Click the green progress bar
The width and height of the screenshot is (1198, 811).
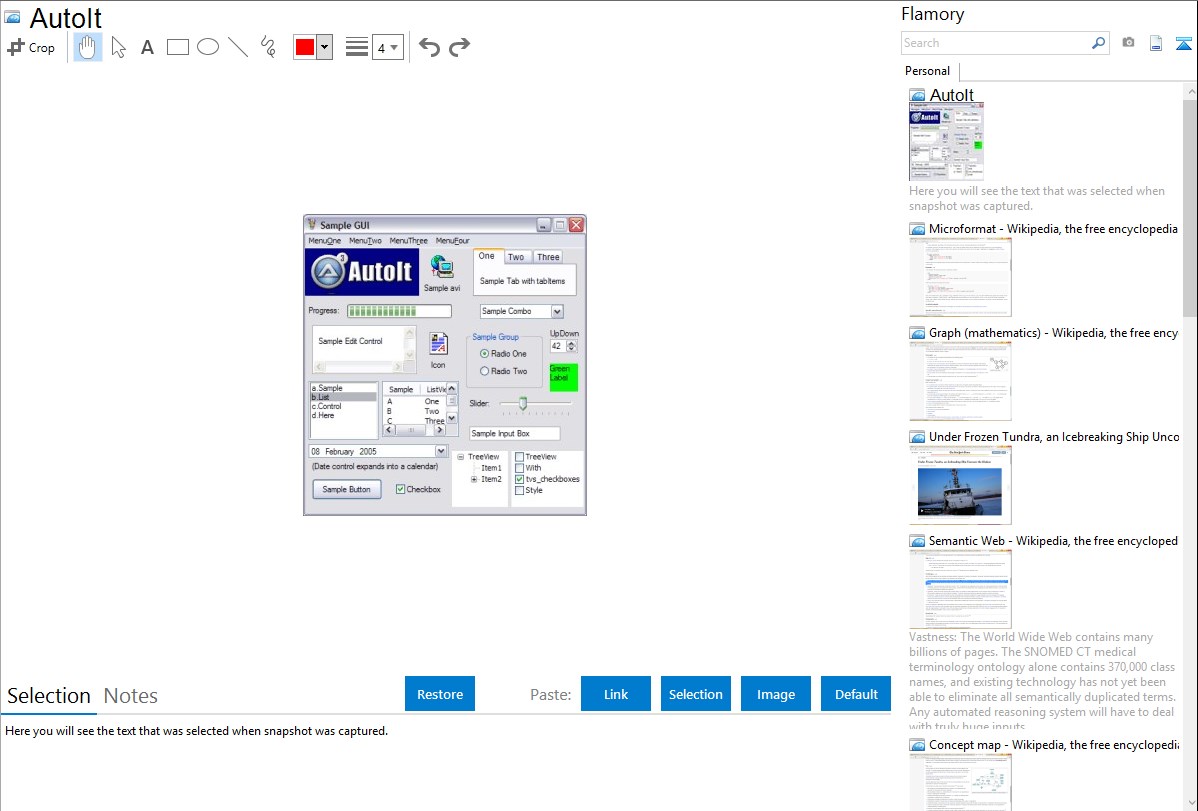[x=399, y=311]
